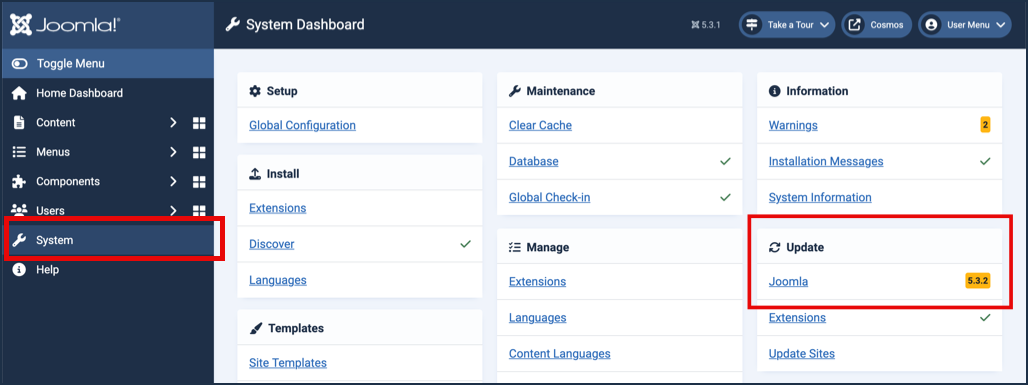
Task: Select System in the sidebar menu
Action: [107, 240]
